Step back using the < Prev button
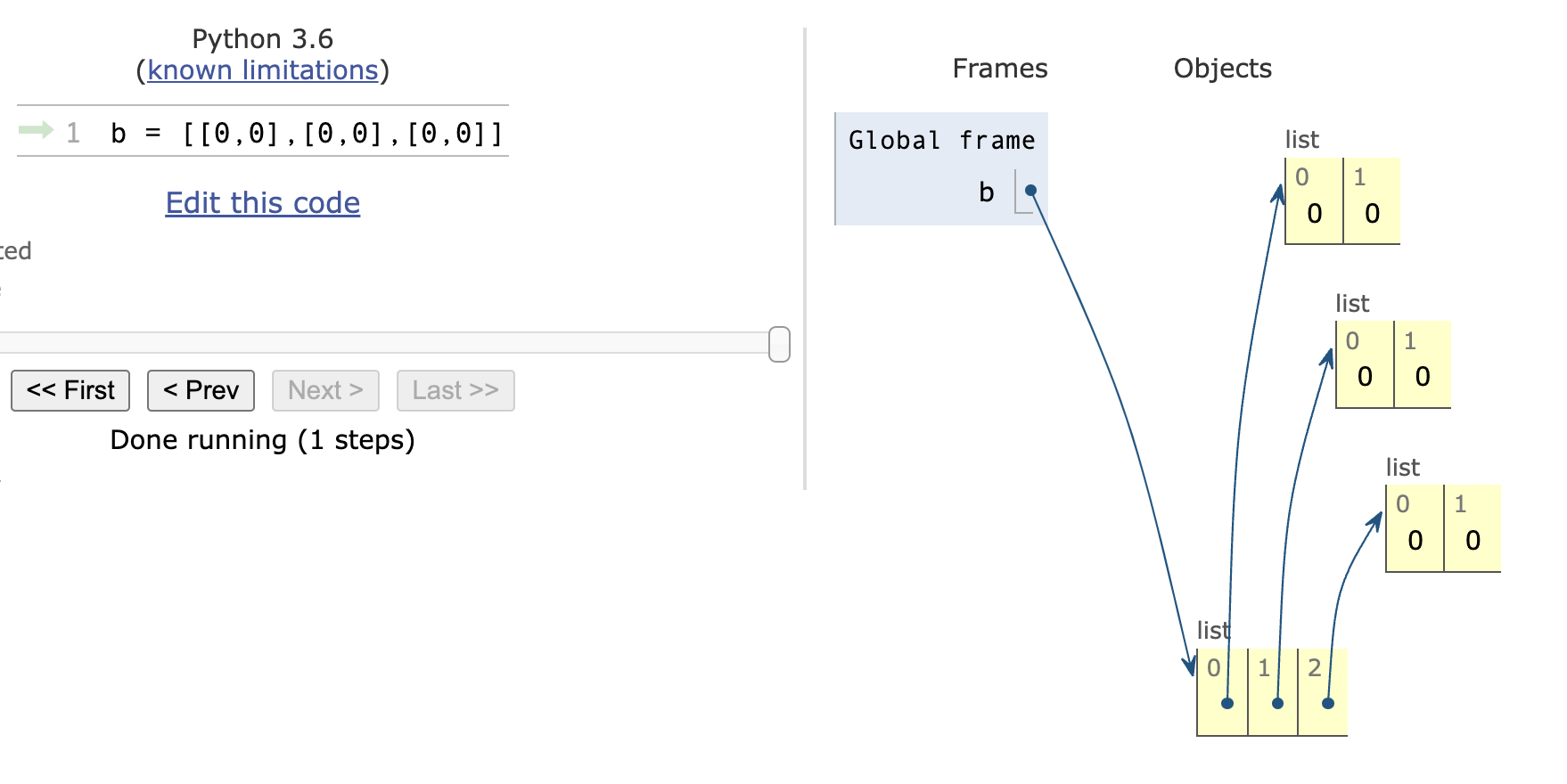The width and height of the screenshot is (1567, 784). 201,390
